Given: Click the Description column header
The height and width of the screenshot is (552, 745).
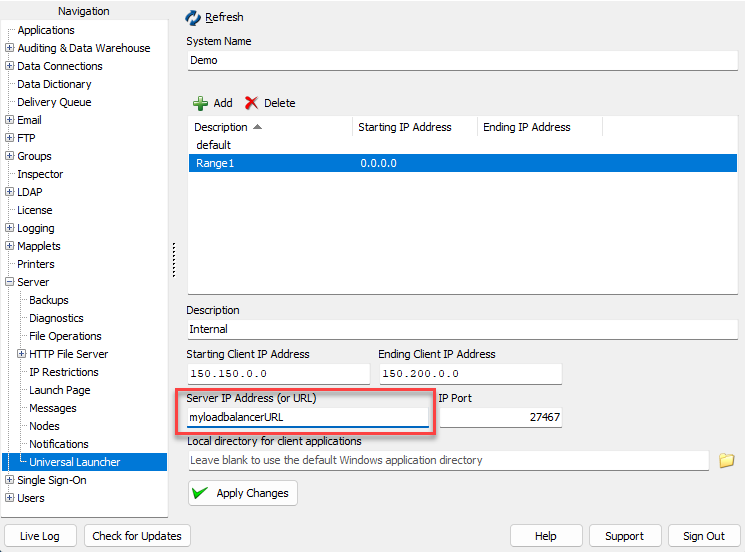Looking at the screenshot, I should pos(270,127).
